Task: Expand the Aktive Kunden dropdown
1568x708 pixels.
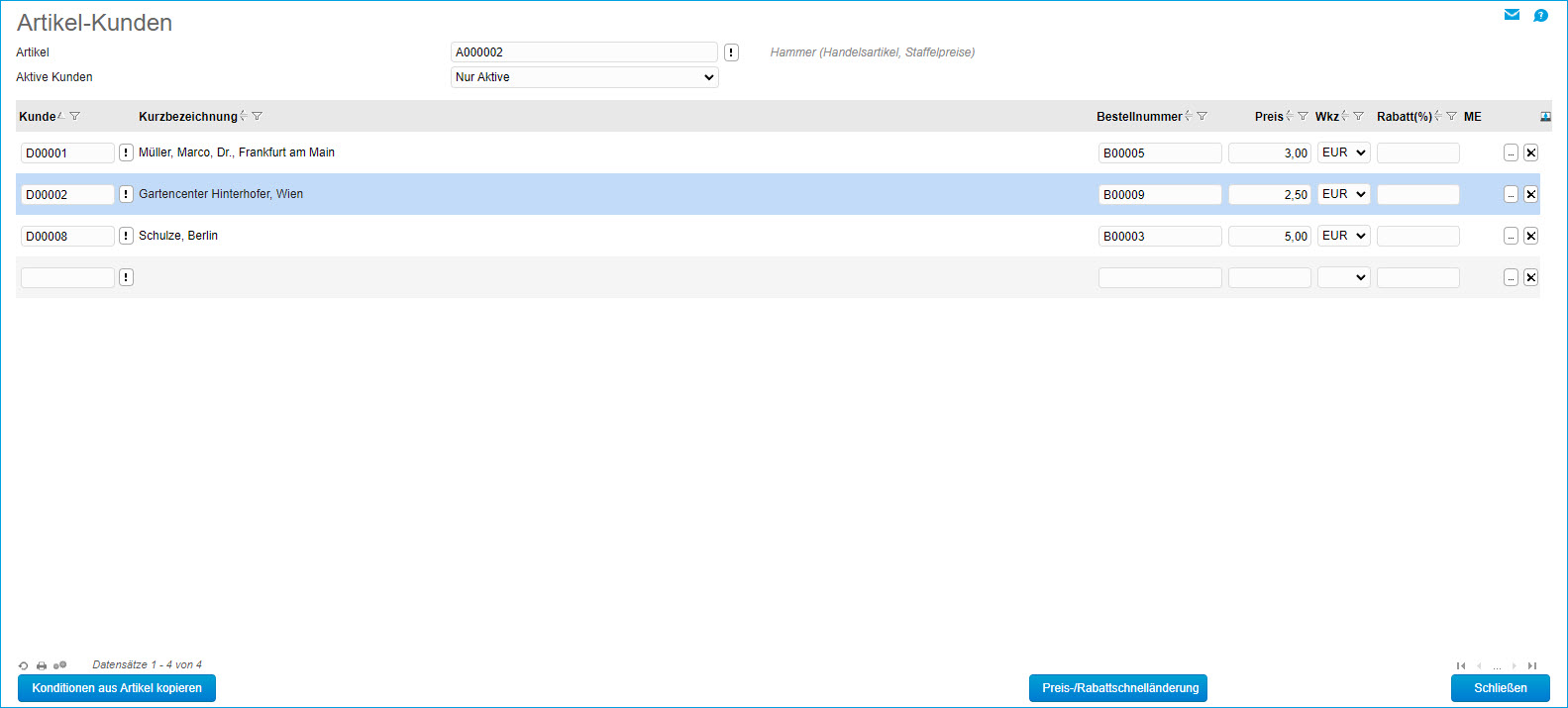Action: 584,77
